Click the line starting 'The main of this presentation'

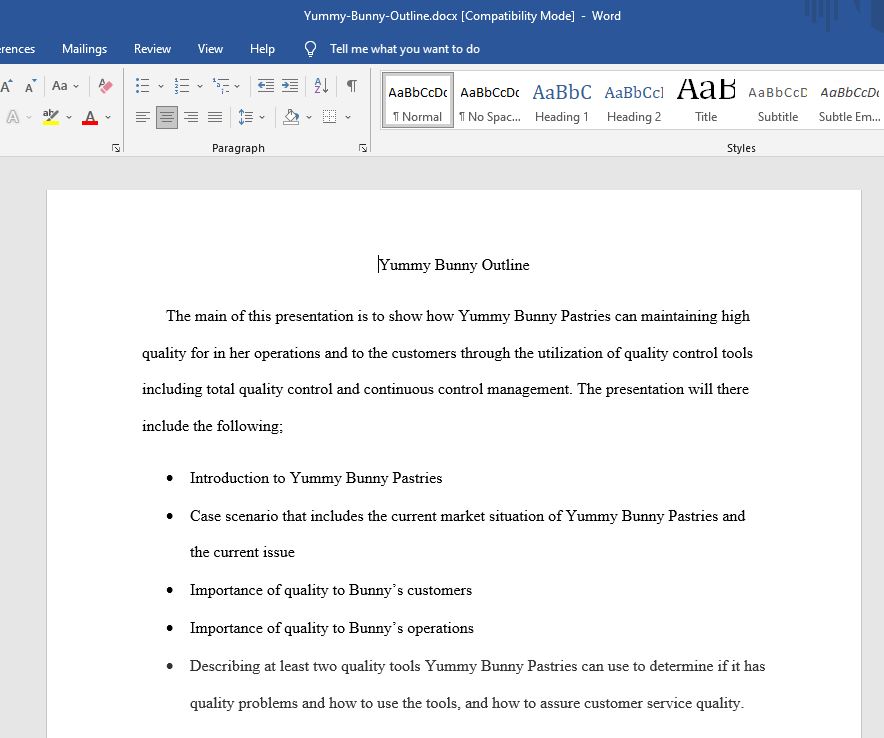458,316
